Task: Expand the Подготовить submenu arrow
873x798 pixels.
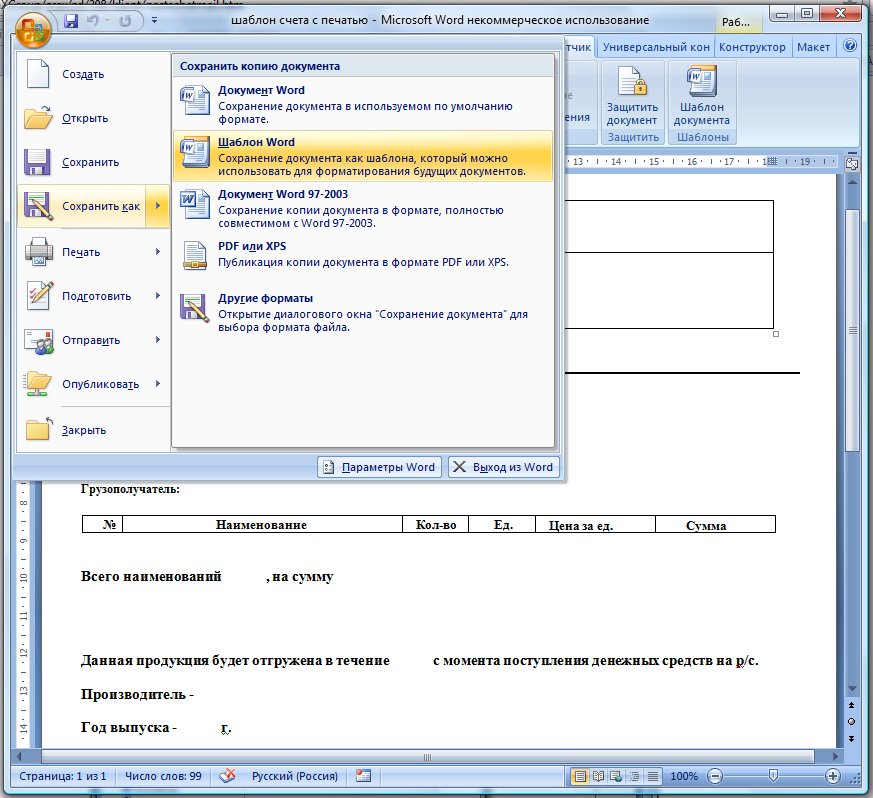Action: click(158, 296)
